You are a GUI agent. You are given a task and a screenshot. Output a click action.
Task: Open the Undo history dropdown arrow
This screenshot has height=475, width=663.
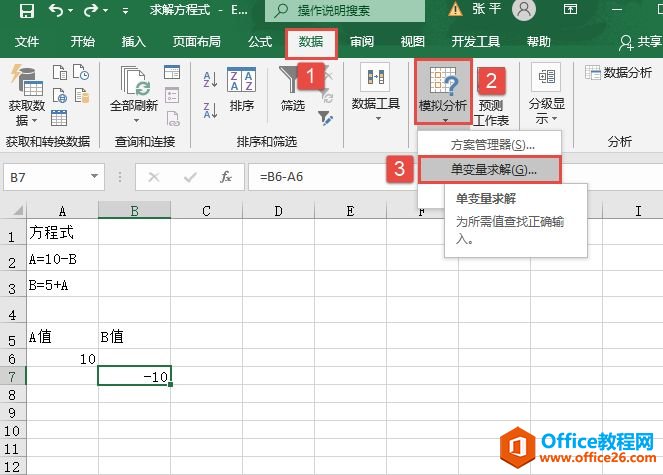click(70, 10)
